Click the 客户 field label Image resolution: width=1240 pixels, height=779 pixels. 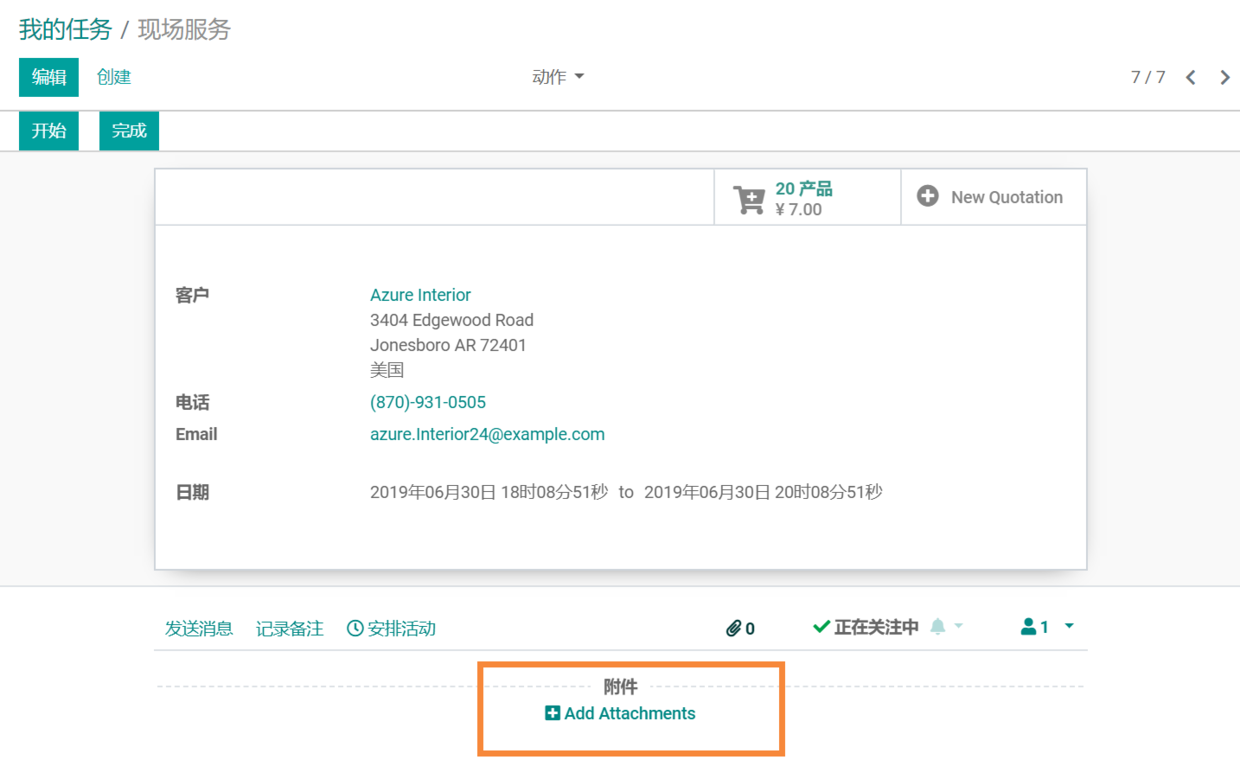[x=192, y=295]
